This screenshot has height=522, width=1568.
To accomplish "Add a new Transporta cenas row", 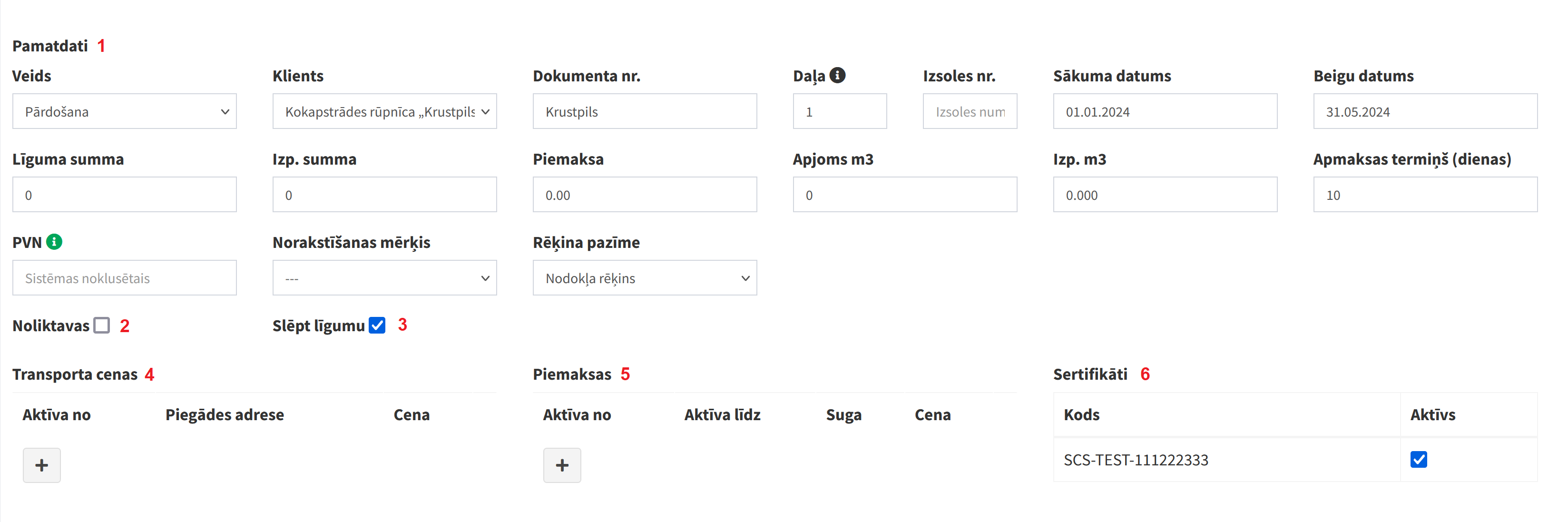I will coord(41,465).
